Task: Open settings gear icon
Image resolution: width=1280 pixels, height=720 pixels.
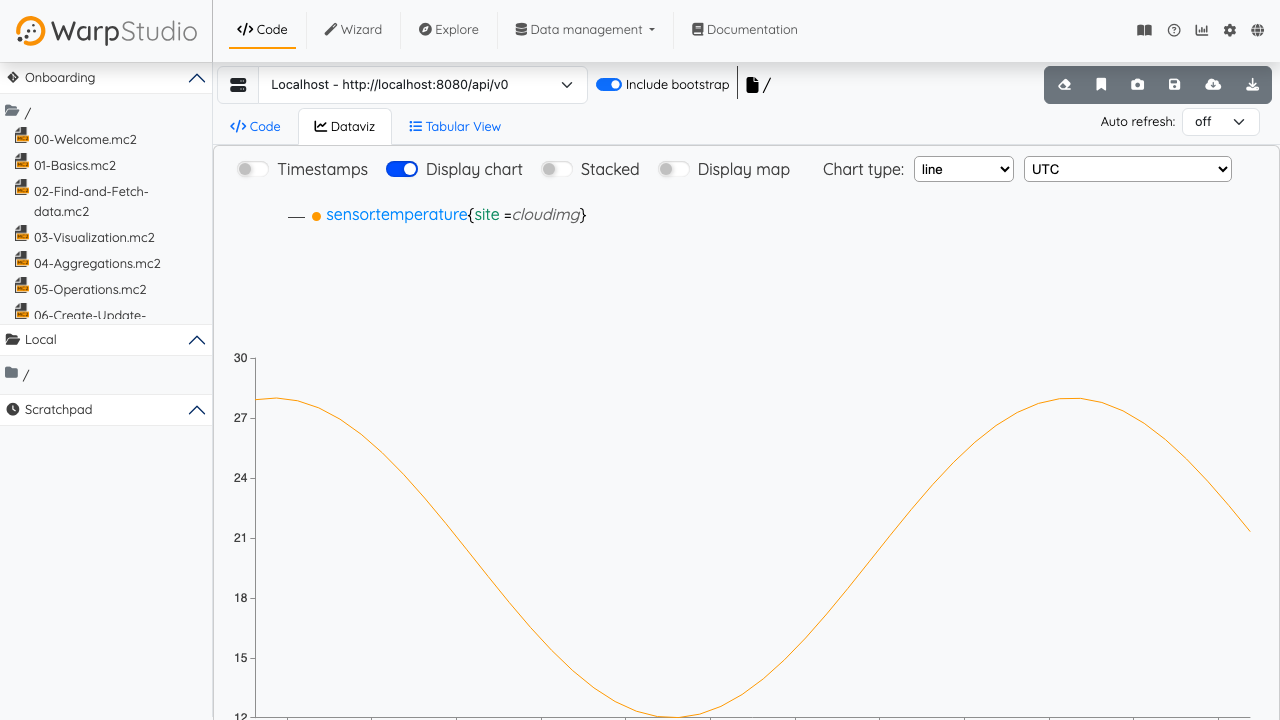Action: pyautogui.click(x=1230, y=30)
